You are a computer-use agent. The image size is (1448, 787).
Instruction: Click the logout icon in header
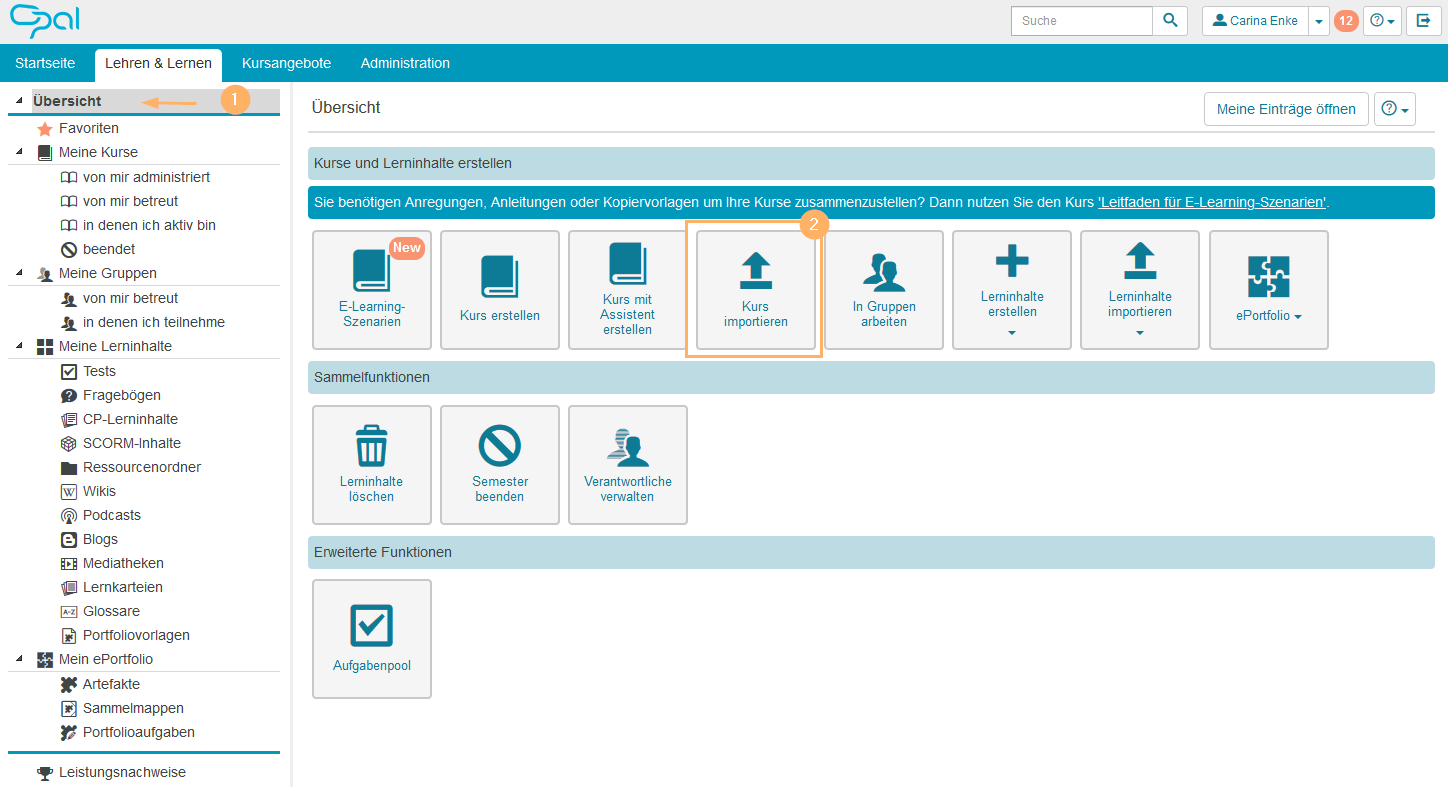tap(1423, 21)
